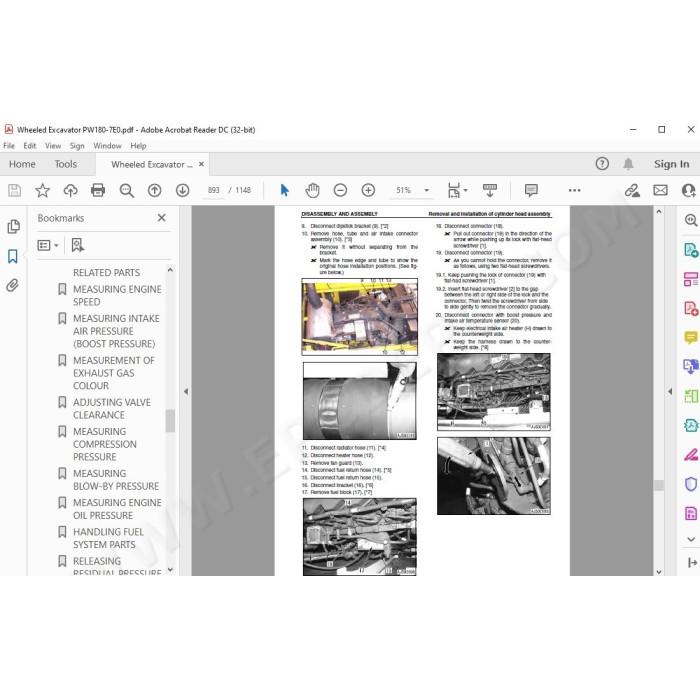This screenshot has width=700, height=700.
Task: Open the Help menu
Action: [x=138, y=146]
